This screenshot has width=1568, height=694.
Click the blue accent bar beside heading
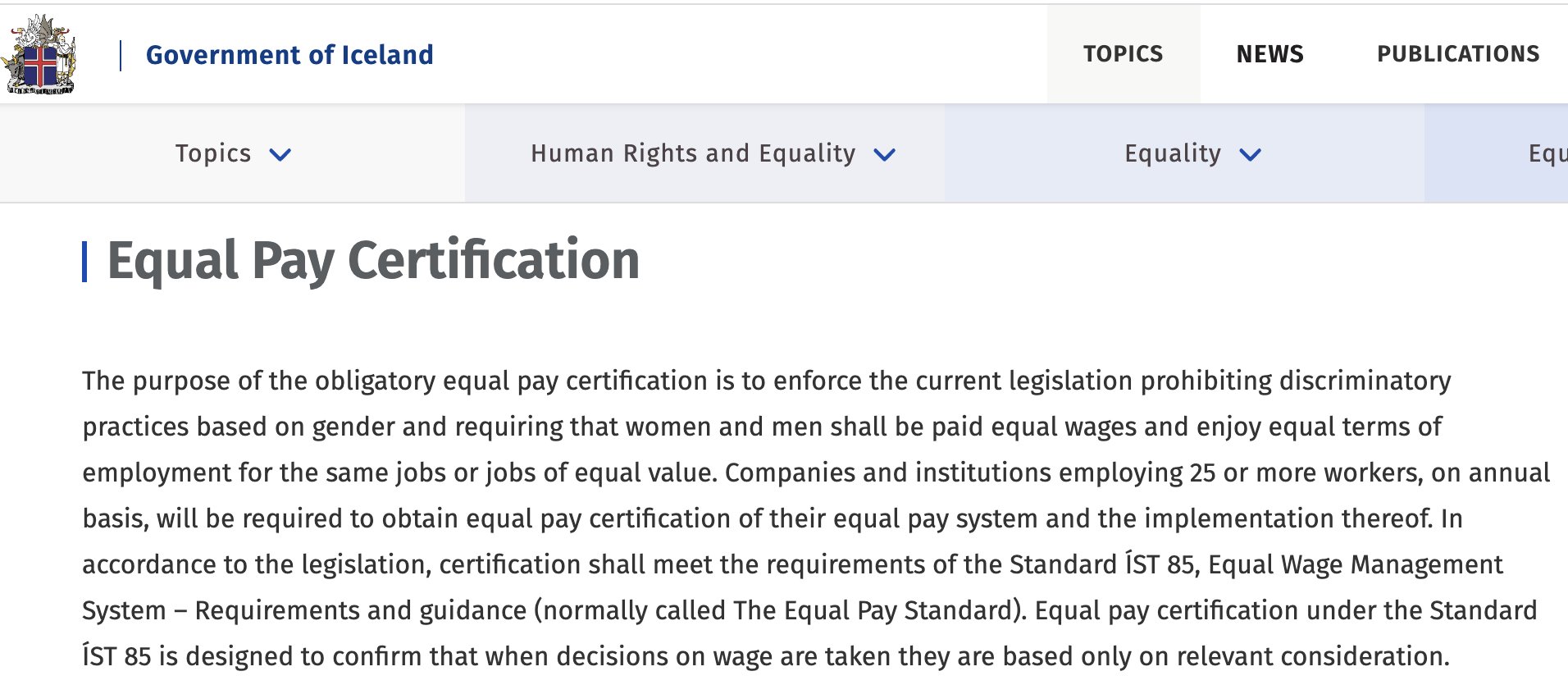[x=84, y=262]
